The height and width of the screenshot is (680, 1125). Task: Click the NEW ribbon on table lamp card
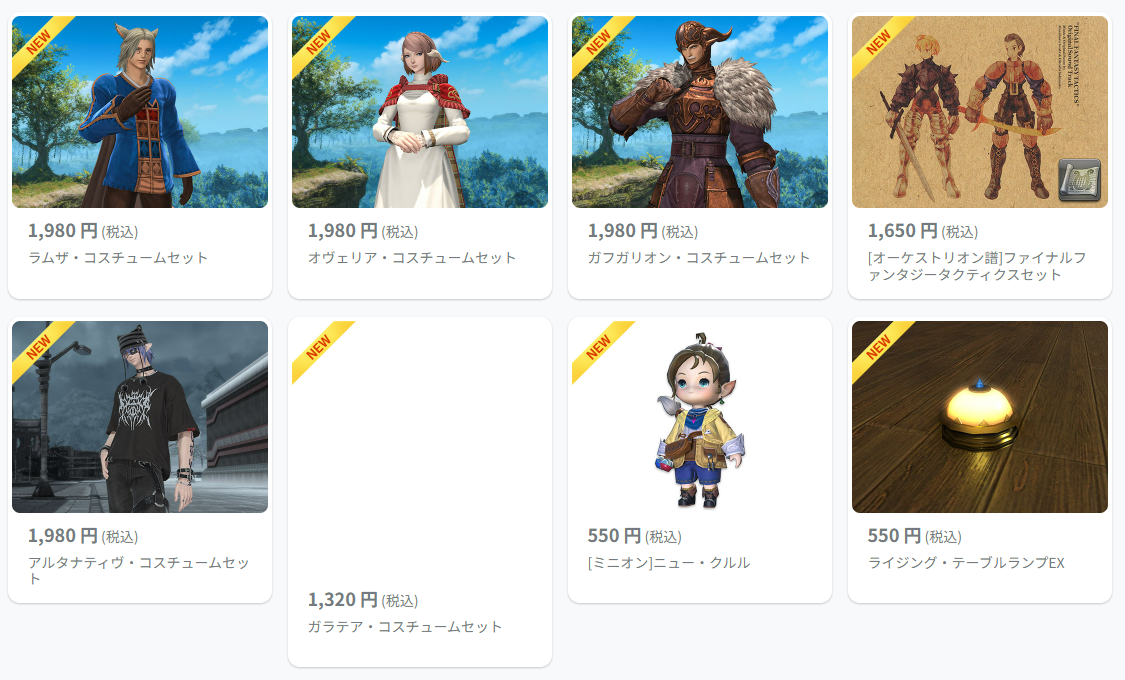point(879,348)
